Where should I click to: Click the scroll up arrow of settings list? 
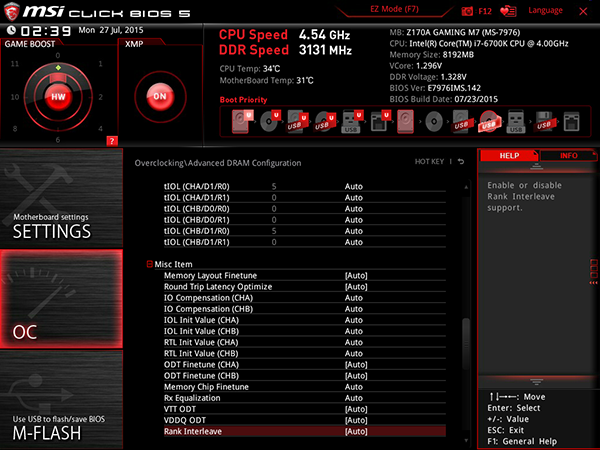tap(466, 187)
